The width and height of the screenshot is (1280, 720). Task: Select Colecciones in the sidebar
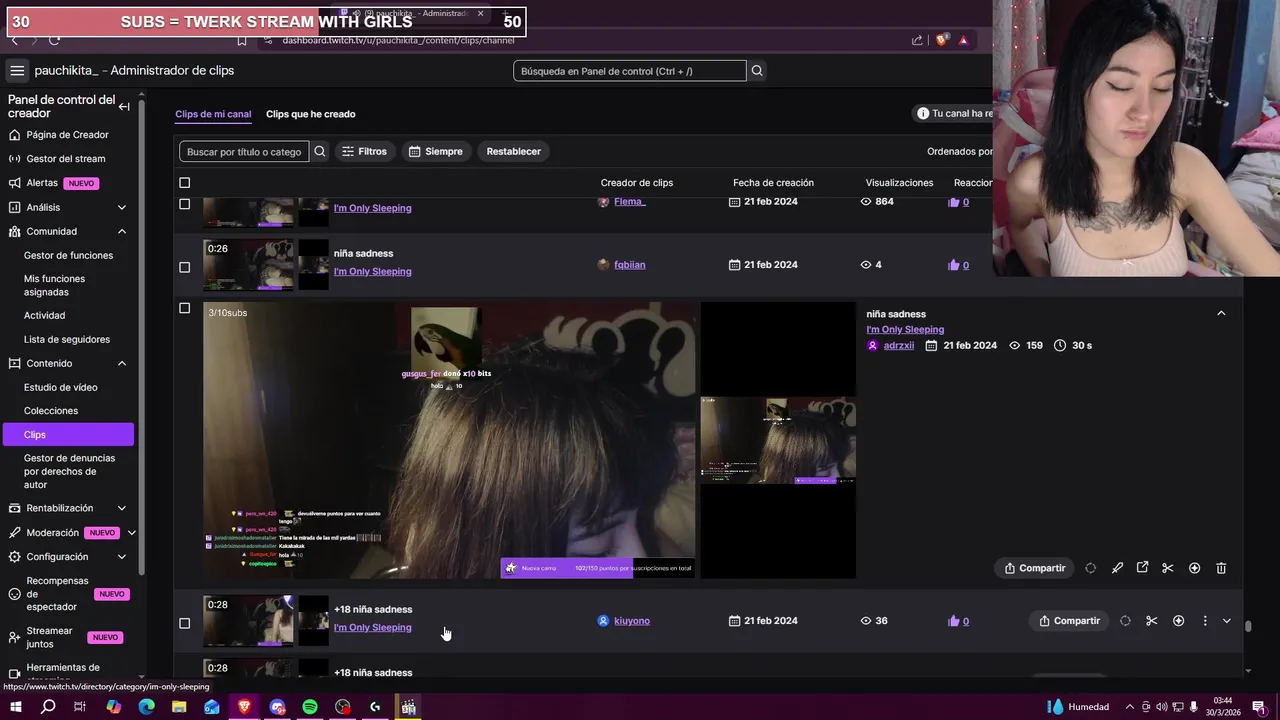pos(51,411)
